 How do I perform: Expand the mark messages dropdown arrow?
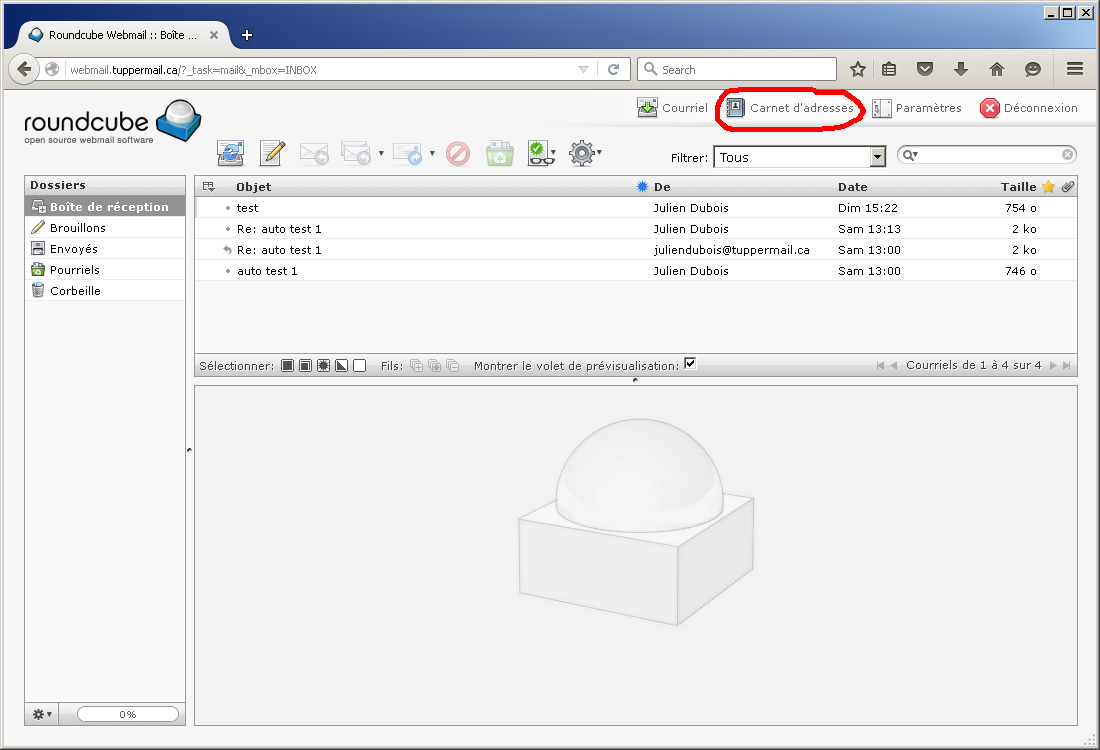[553, 154]
